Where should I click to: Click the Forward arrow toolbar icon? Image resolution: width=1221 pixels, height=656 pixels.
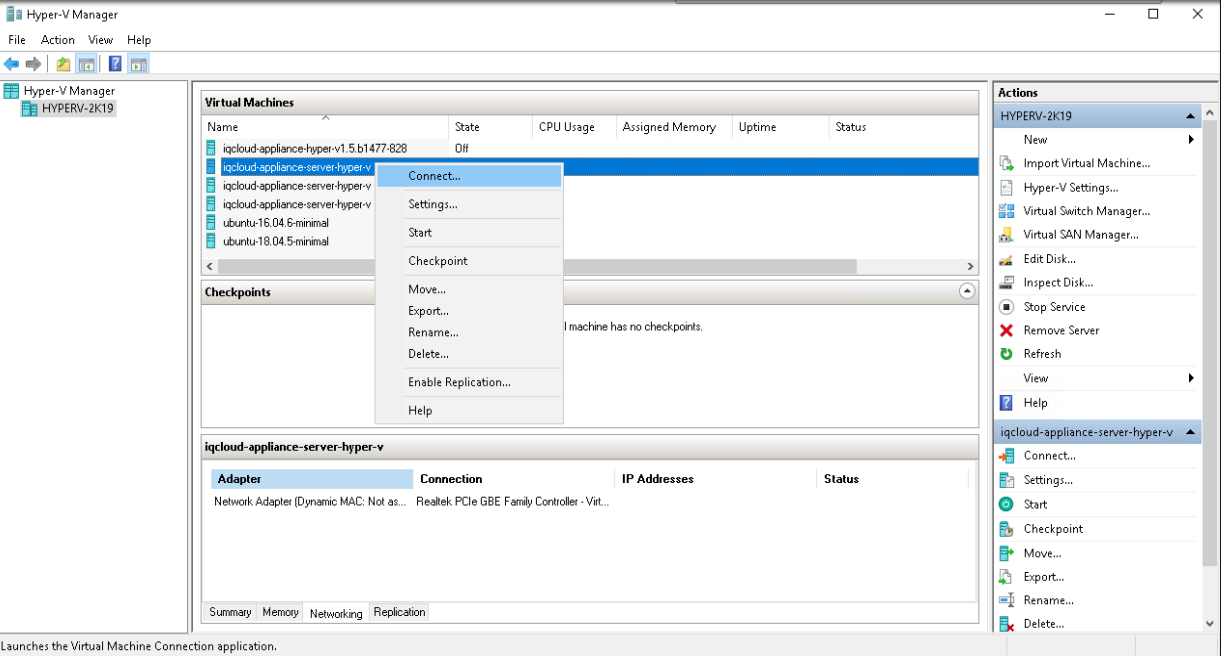[x=34, y=64]
